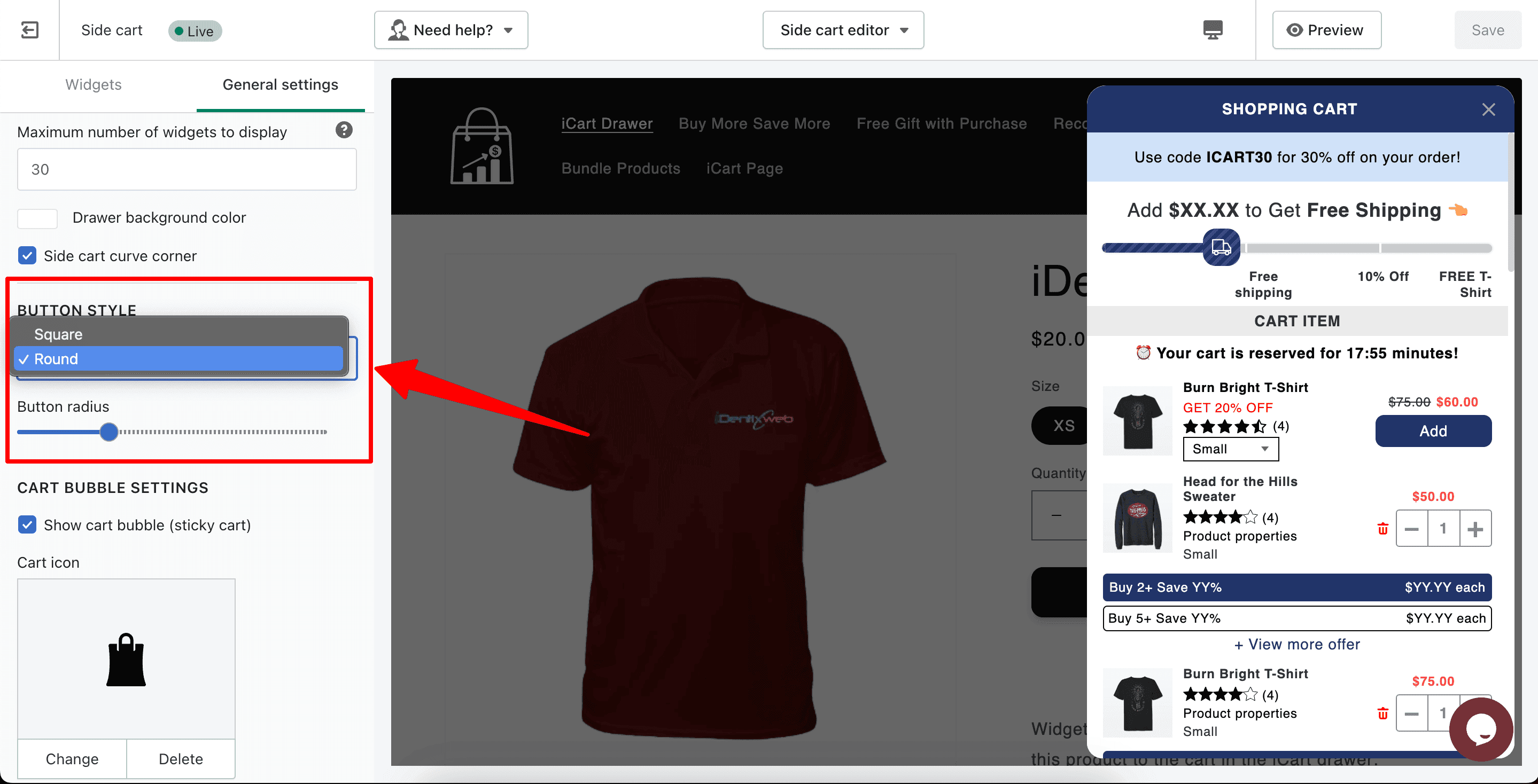Toggle Show cart bubble (sticky cart) checkbox
The height and width of the screenshot is (784, 1538).
point(27,525)
